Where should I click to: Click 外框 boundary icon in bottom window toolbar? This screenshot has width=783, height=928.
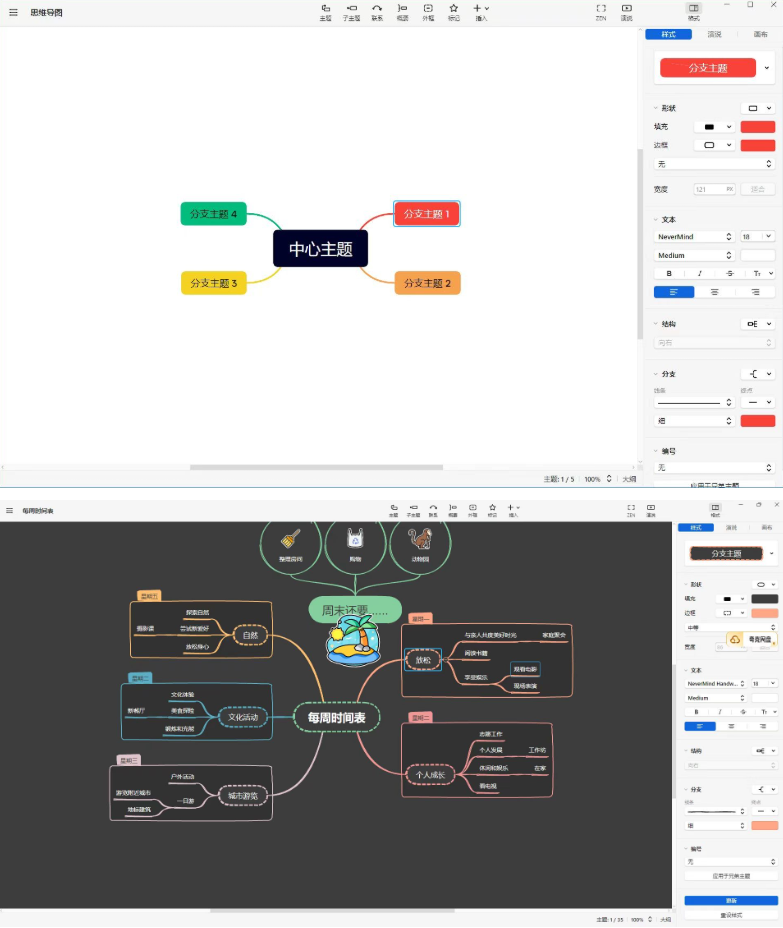tap(472, 510)
